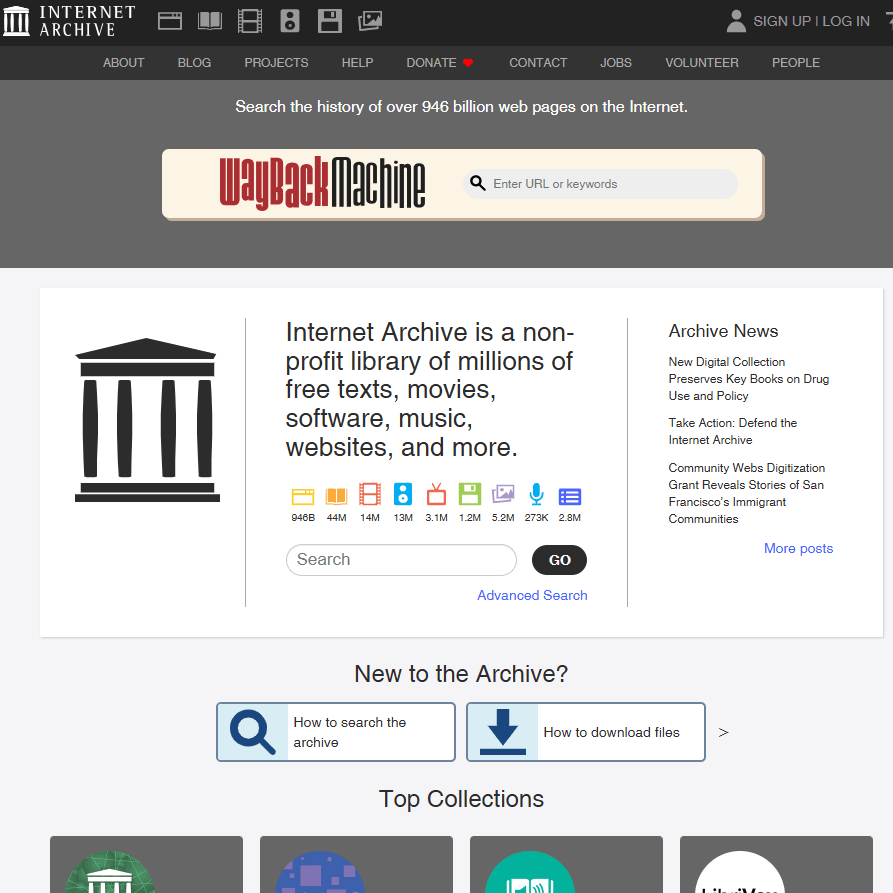Open the PROJECTS menu item
Screen dimensions: 893x893
pyautogui.click(x=276, y=63)
